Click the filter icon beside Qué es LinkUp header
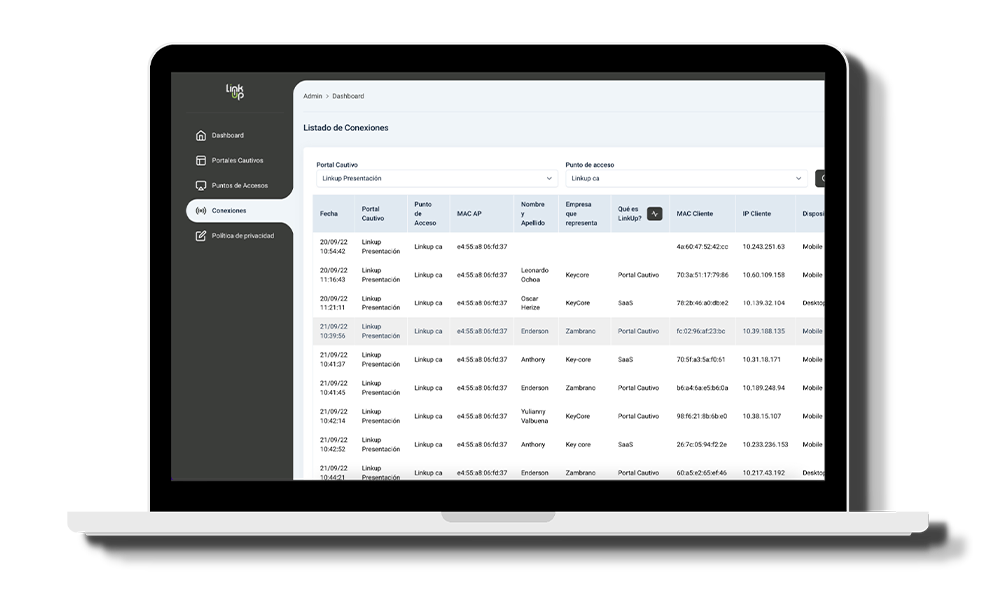The height and width of the screenshot is (603, 987). [x=655, y=214]
